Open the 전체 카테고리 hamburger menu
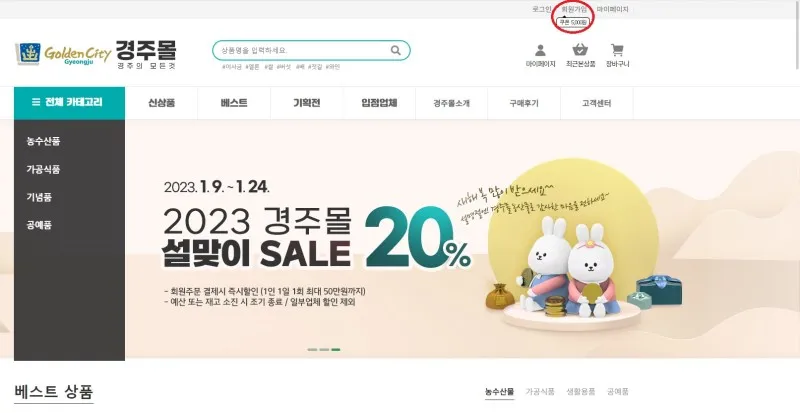The height and width of the screenshot is (413, 800). coord(69,103)
